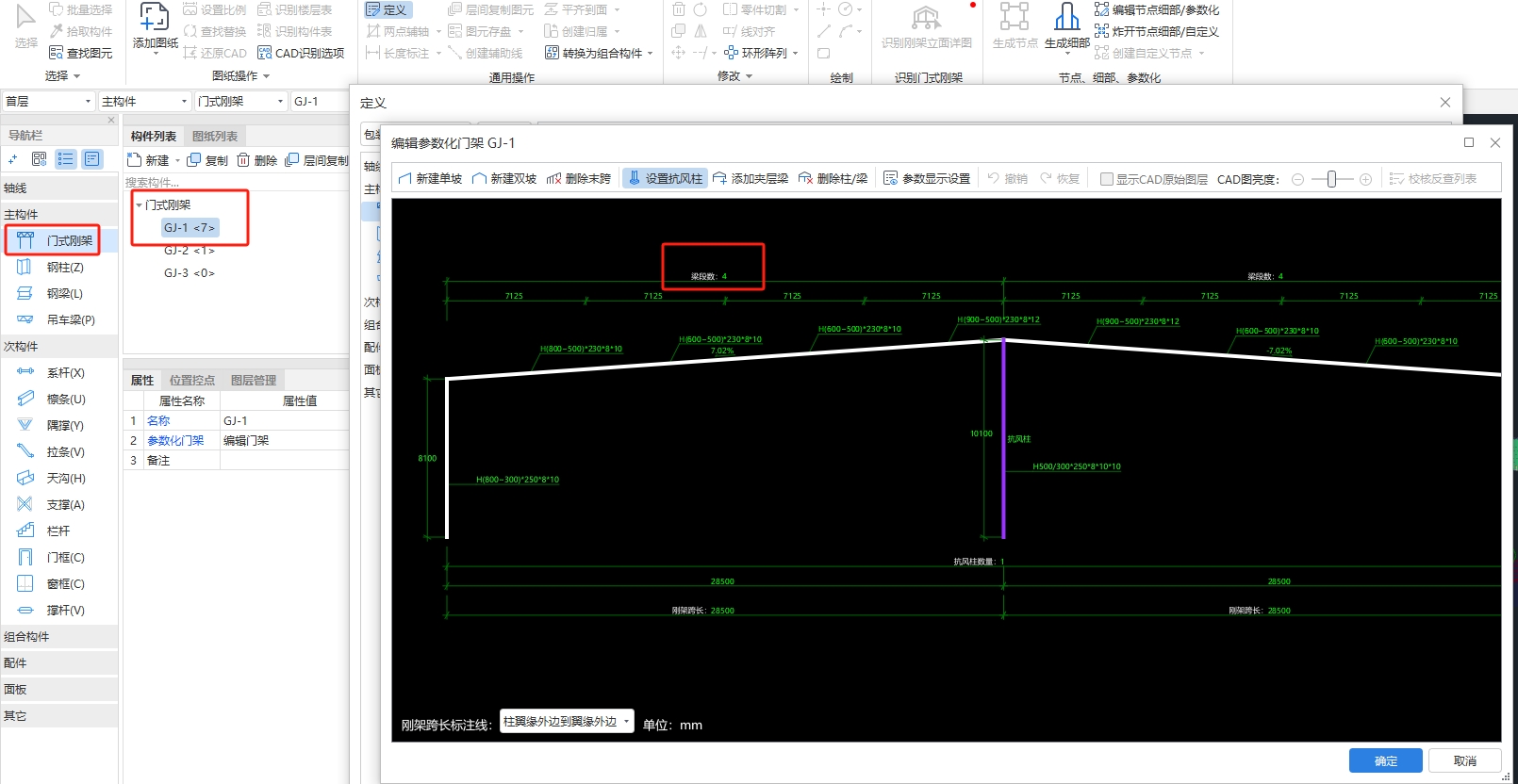Select 檩条(U) secondary component

60,399
